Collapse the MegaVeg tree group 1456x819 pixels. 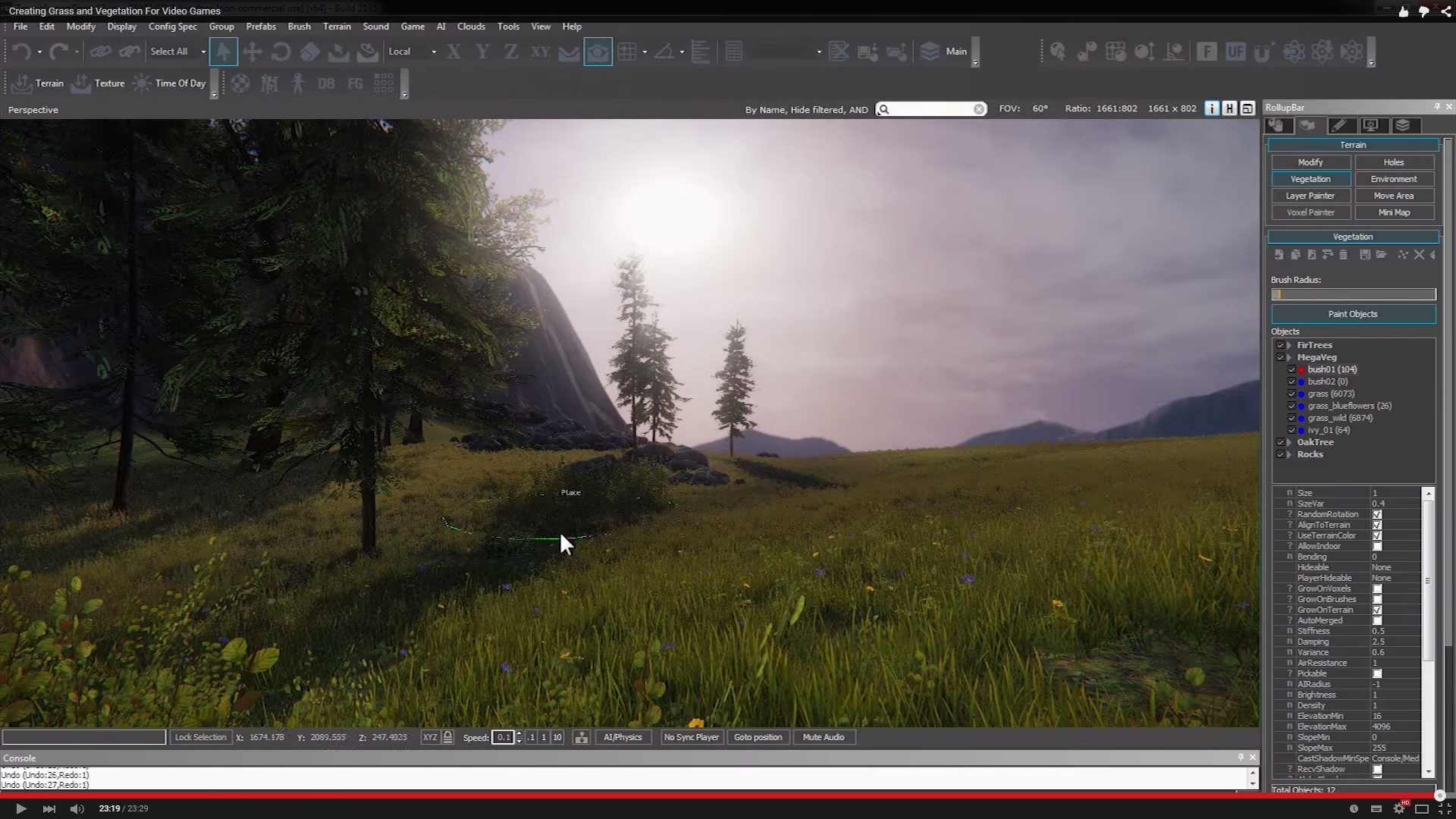coord(1289,357)
